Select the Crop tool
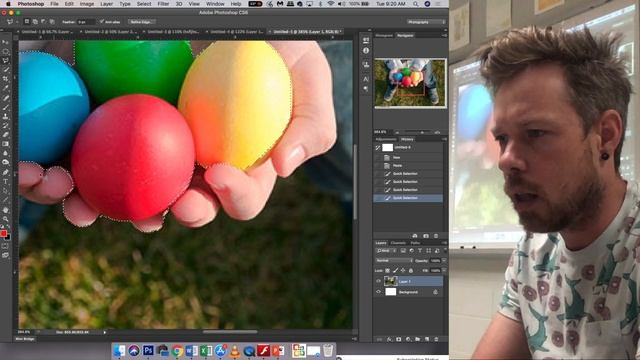This screenshot has width=640, height=360. coord(6,79)
